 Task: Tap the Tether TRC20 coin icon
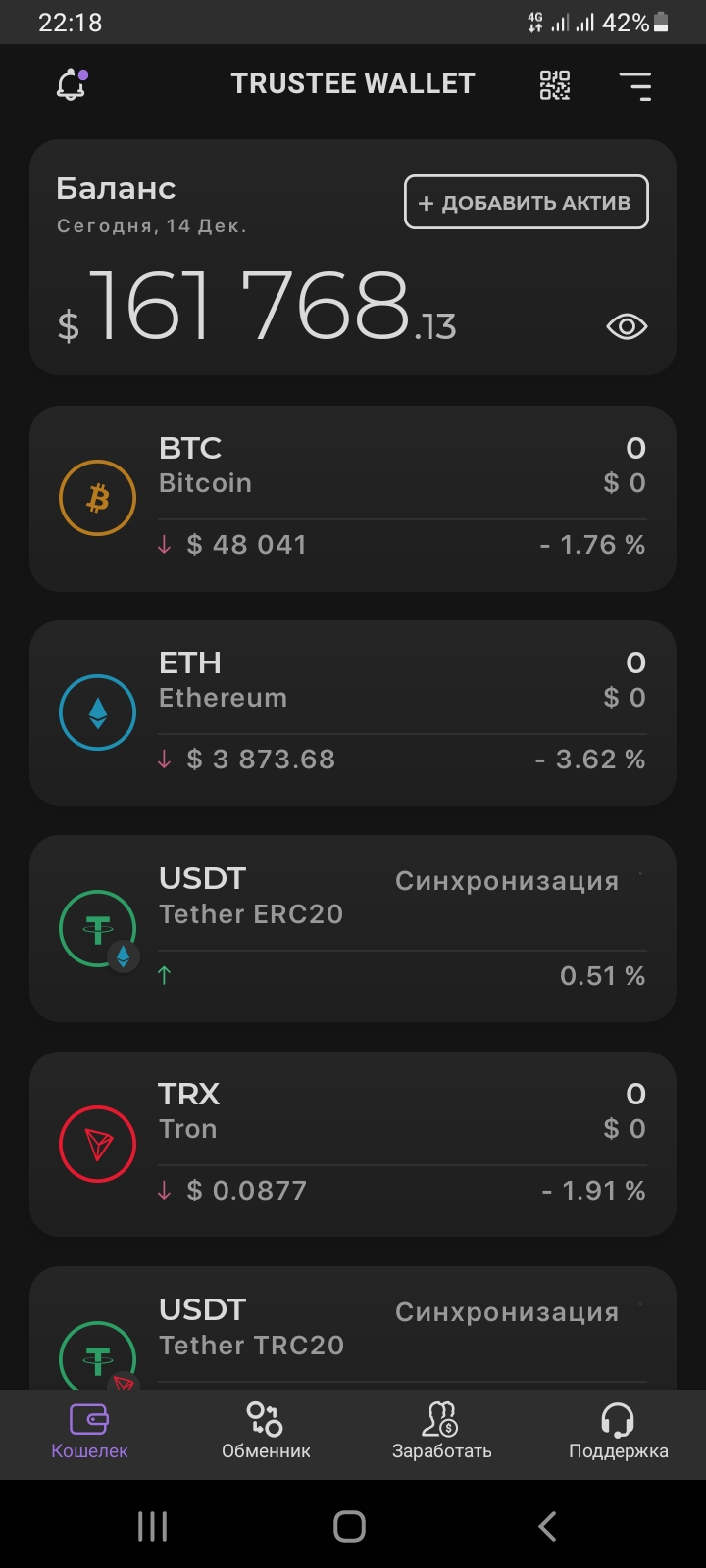(x=98, y=1357)
